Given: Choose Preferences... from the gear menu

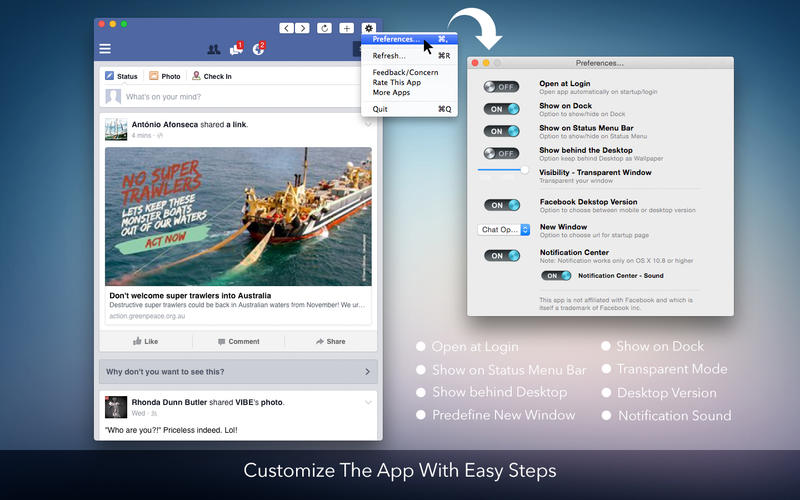Looking at the screenshot, I should point(409,39).
